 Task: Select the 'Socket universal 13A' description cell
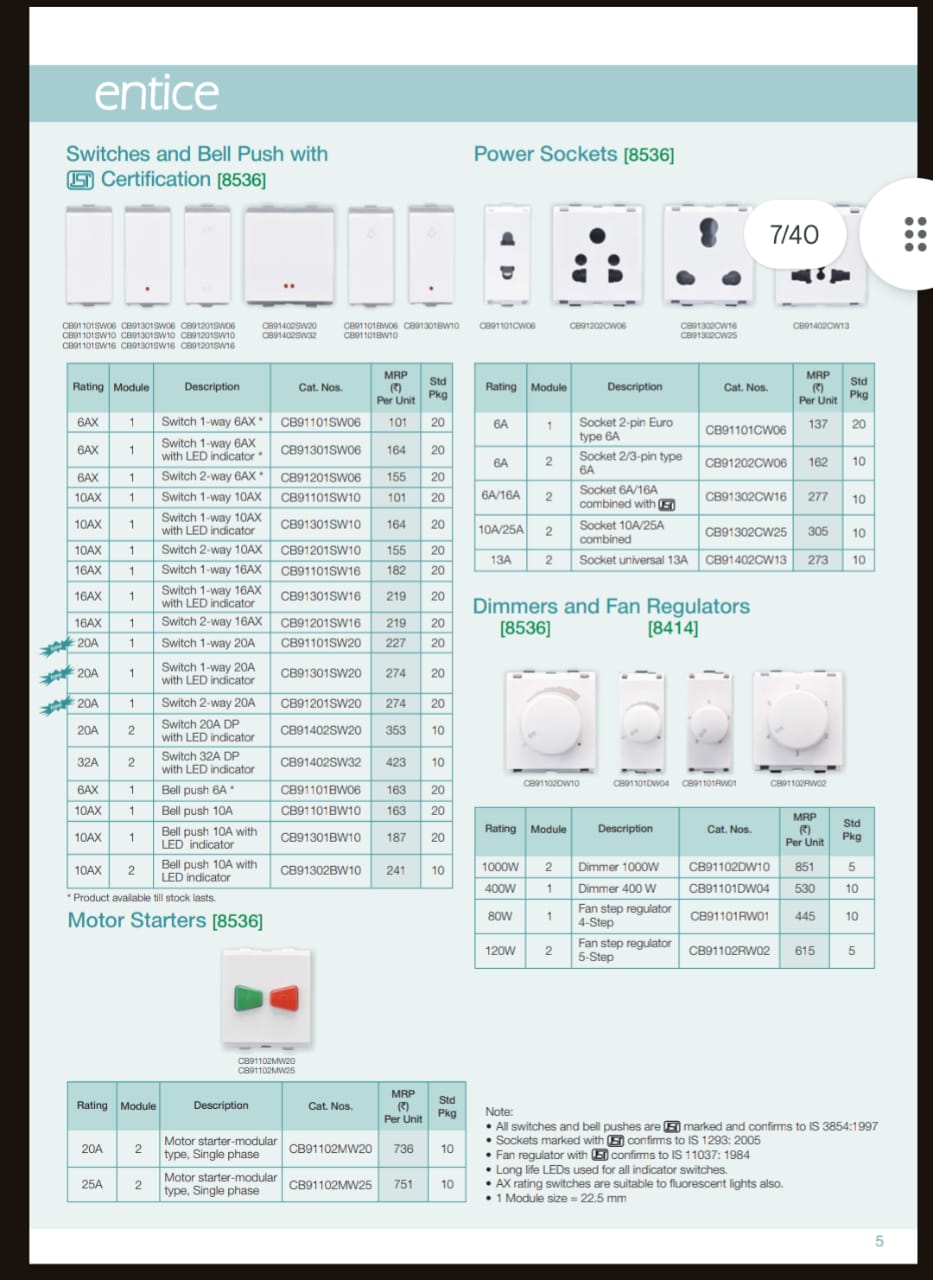(x=634, y=560)
